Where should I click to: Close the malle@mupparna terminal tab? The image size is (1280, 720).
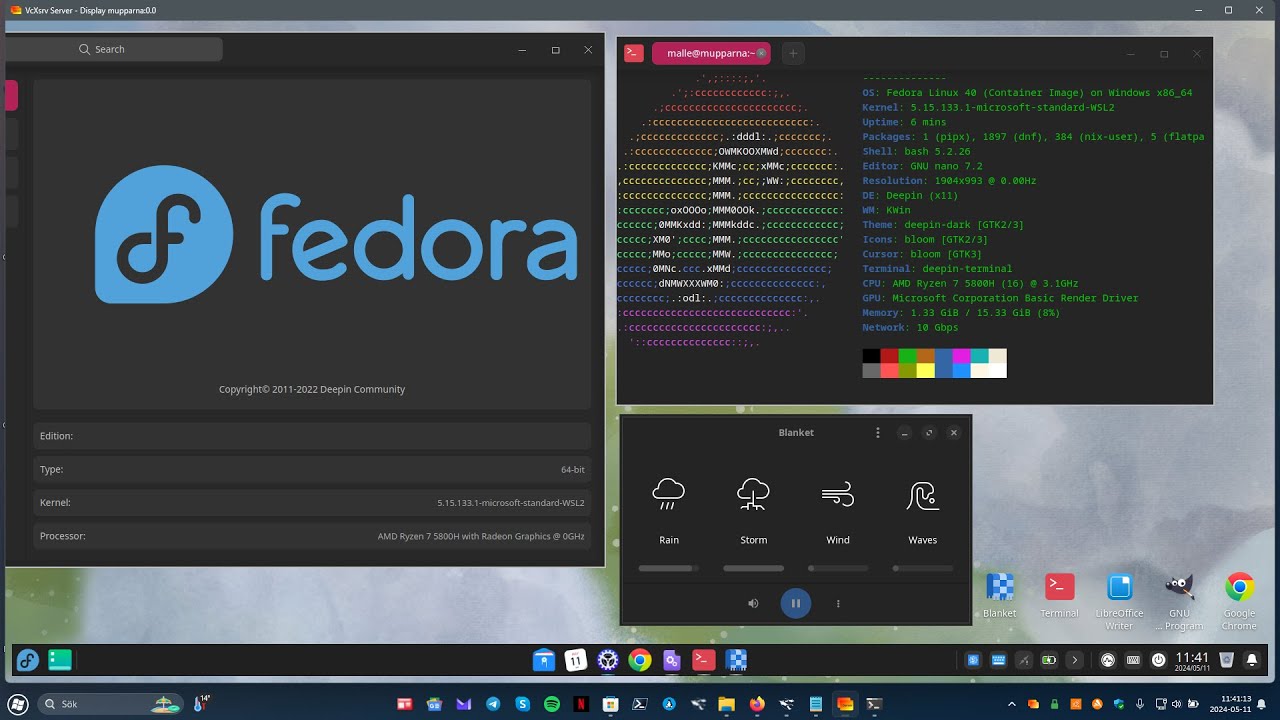(761, 54)
